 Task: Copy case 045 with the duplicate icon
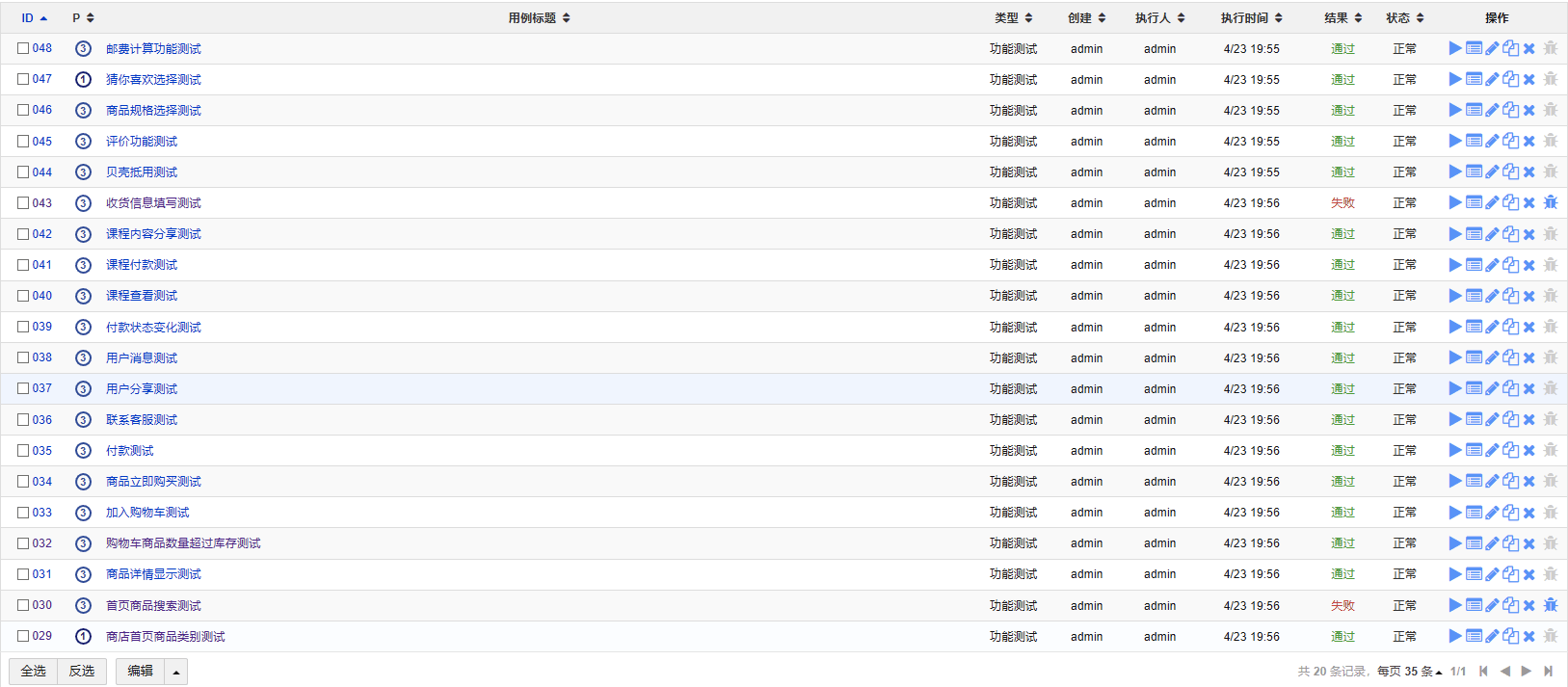point(1510,141)
